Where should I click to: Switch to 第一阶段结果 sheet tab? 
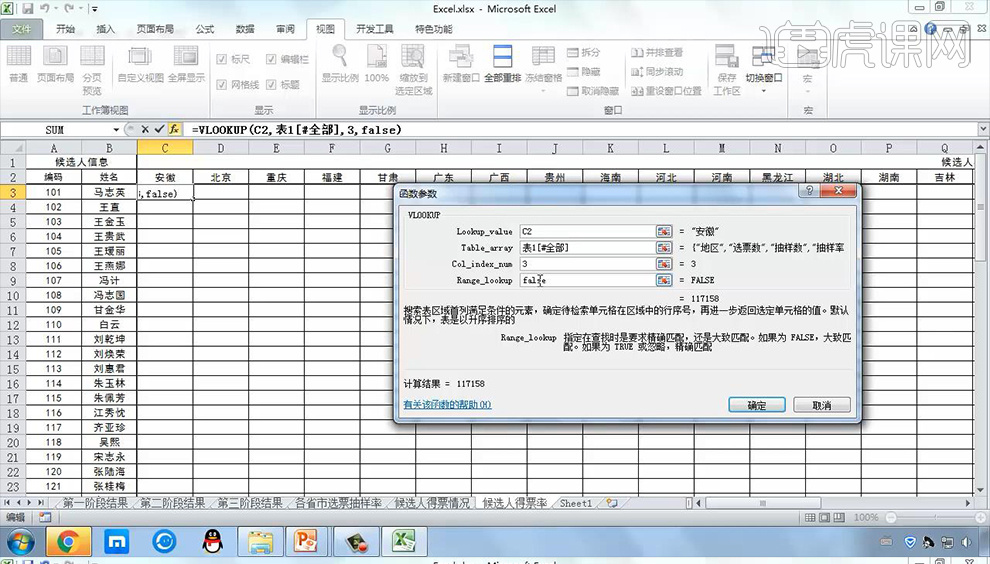(x=95, y=503)
